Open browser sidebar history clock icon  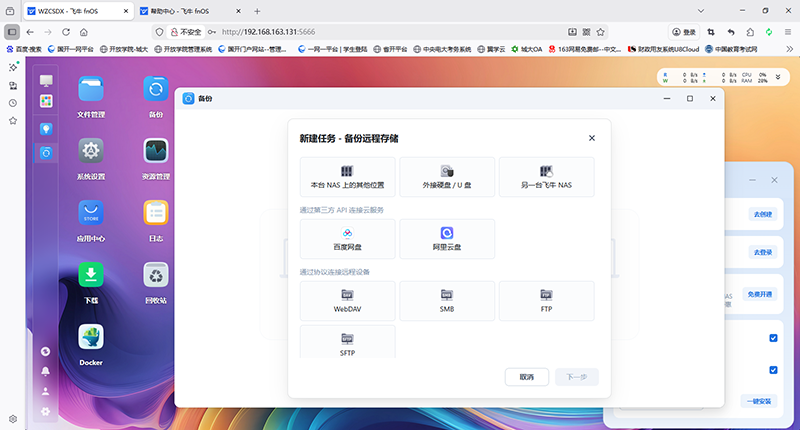coord(13,103)
